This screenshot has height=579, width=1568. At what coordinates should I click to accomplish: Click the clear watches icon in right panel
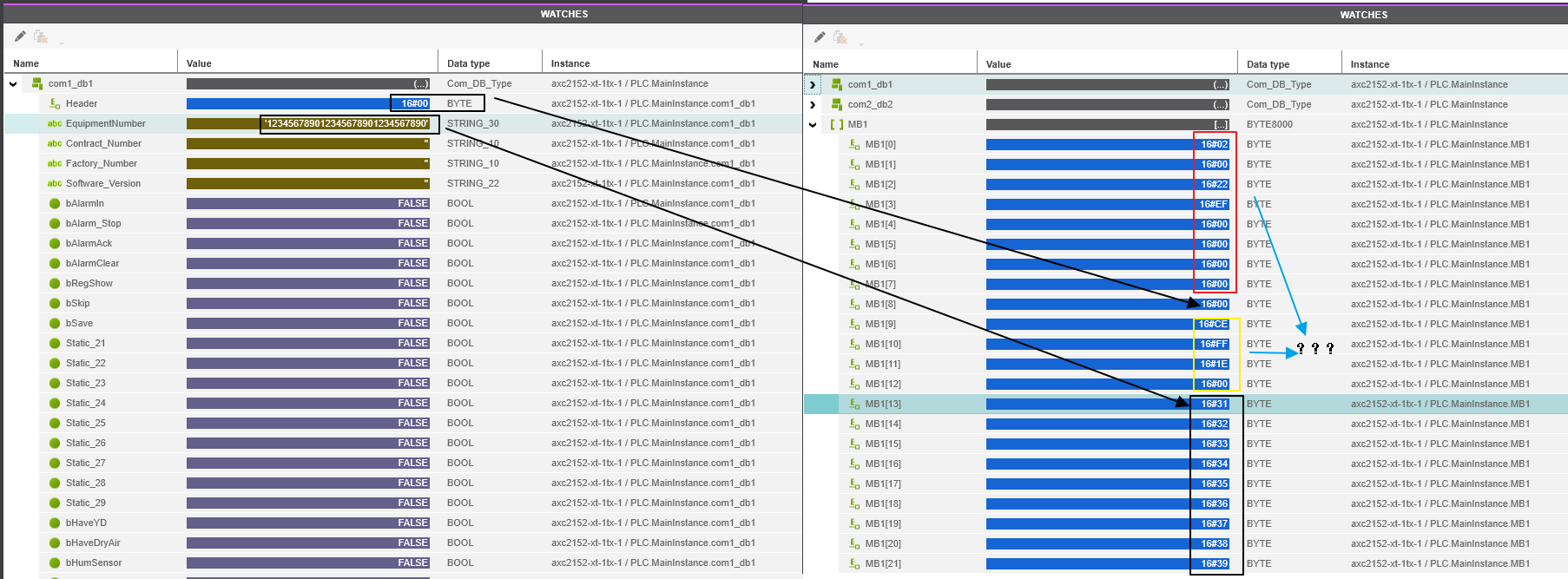[840, 37]
